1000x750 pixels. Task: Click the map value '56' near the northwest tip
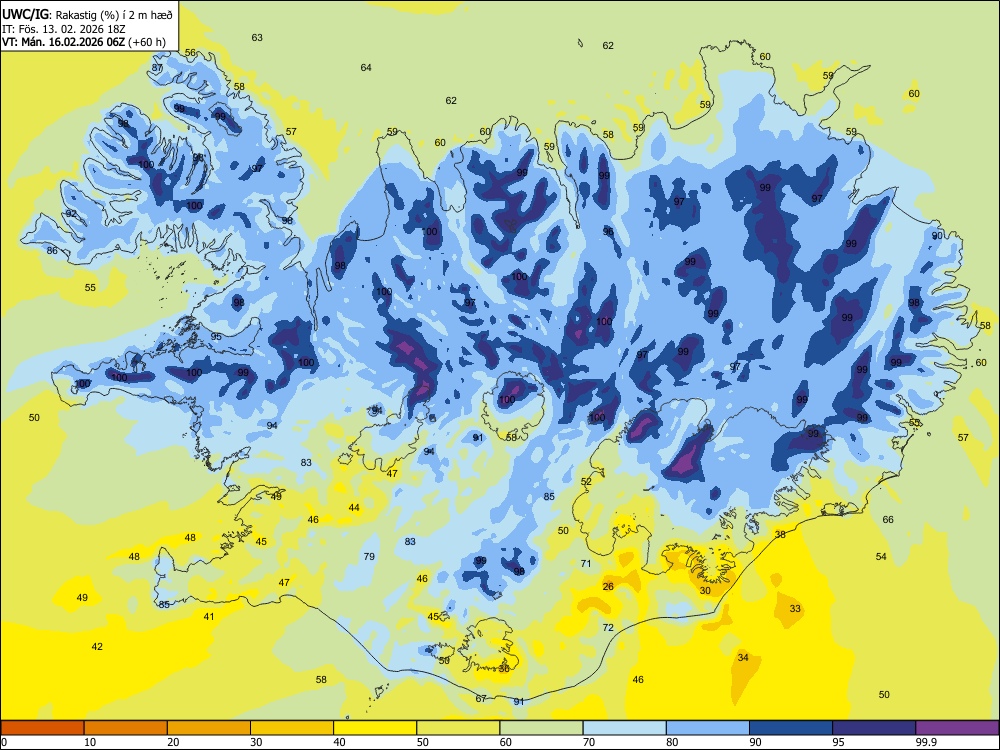click(x=190, y=53)
